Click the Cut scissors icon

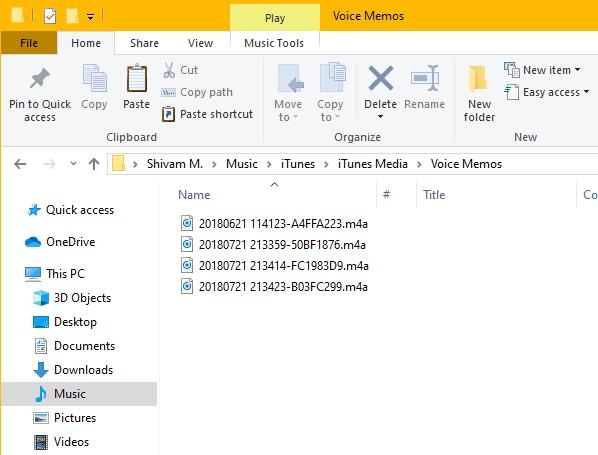[x=169, y=70]
